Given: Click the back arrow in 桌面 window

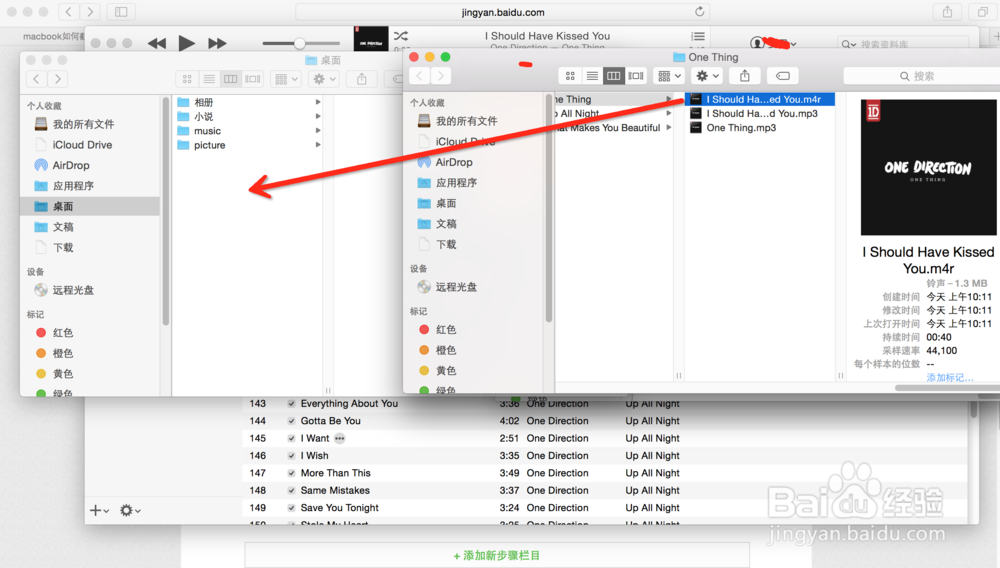Looking at the screenshot, I should (x=36, y=79).
